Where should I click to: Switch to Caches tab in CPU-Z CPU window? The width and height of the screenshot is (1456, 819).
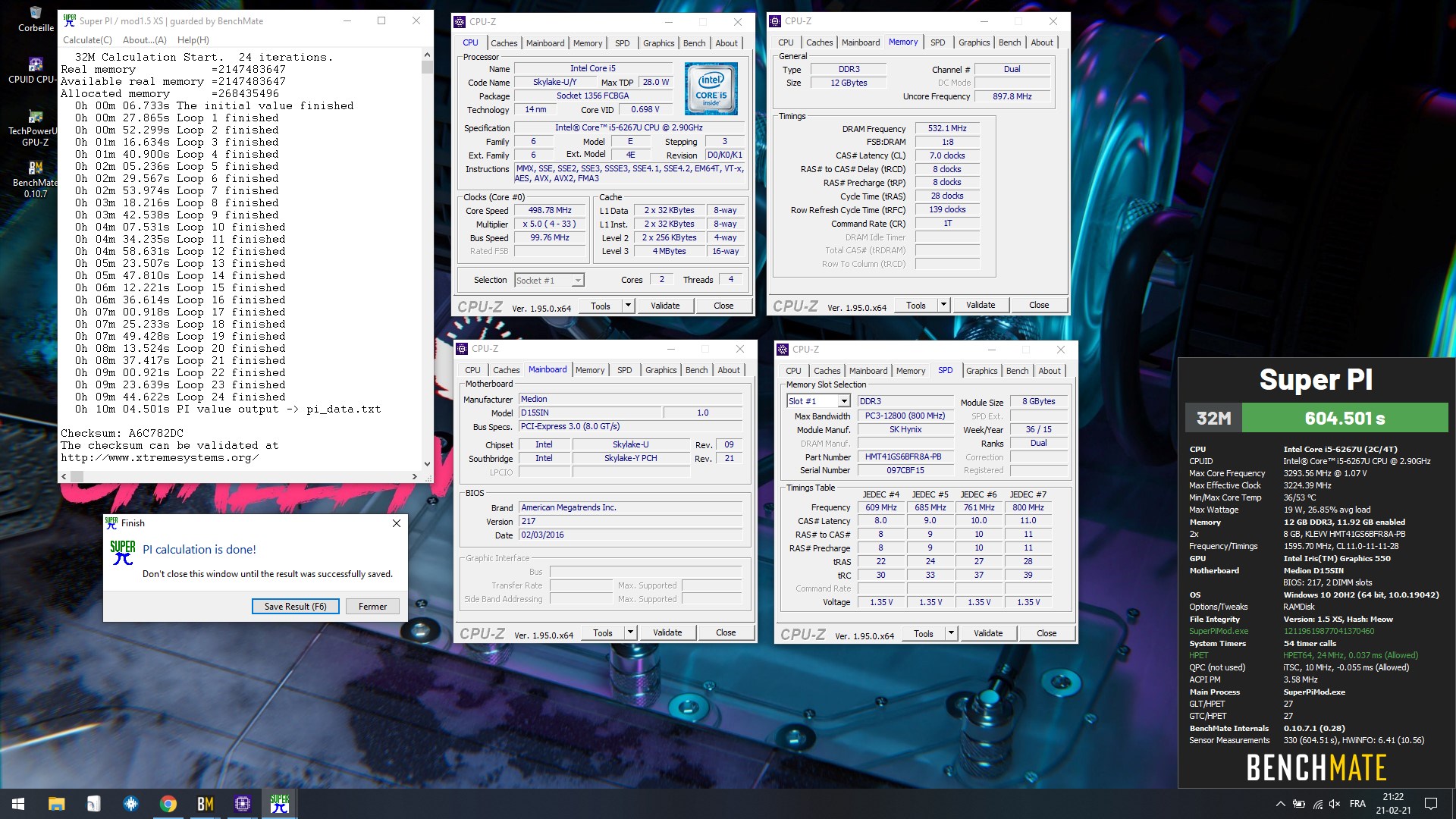point(504,43)
